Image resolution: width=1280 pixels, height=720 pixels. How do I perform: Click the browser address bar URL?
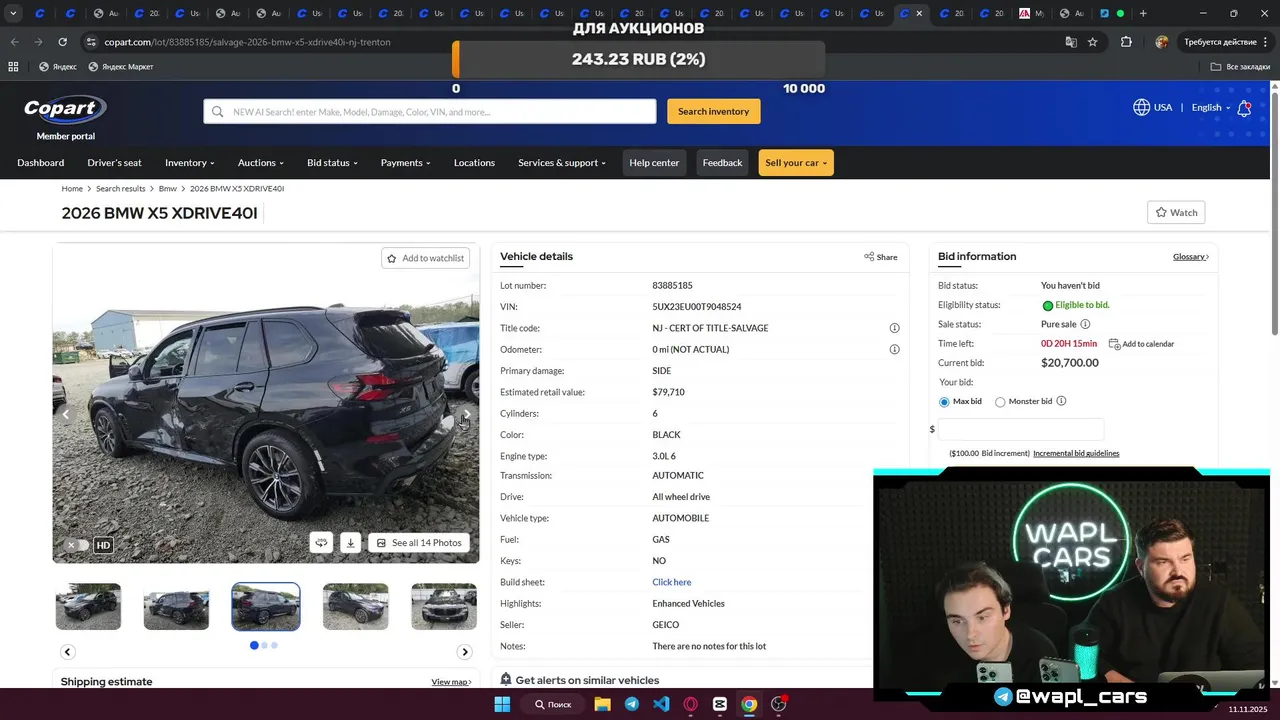point(247,42)
